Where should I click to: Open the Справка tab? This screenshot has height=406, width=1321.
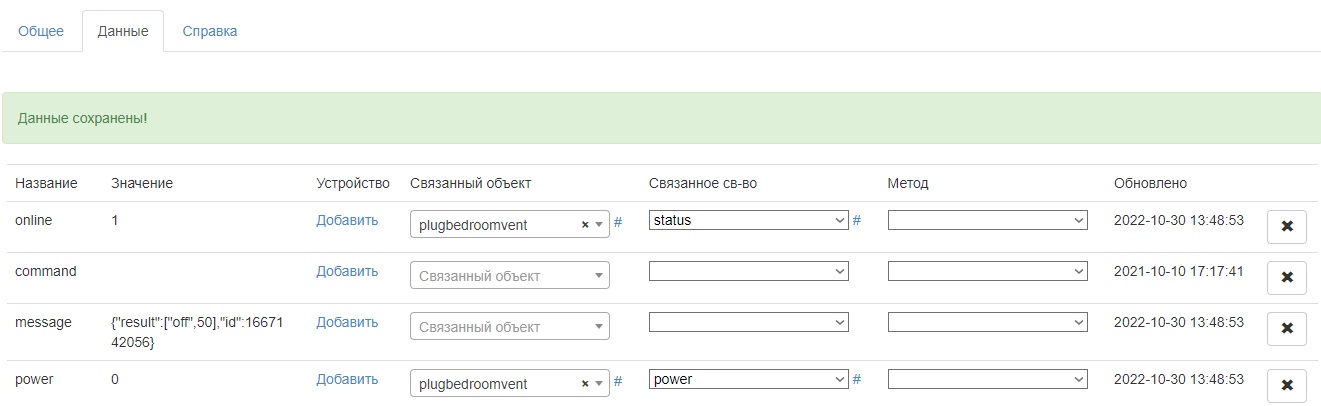pyautogui.click(x=210, y=31)
